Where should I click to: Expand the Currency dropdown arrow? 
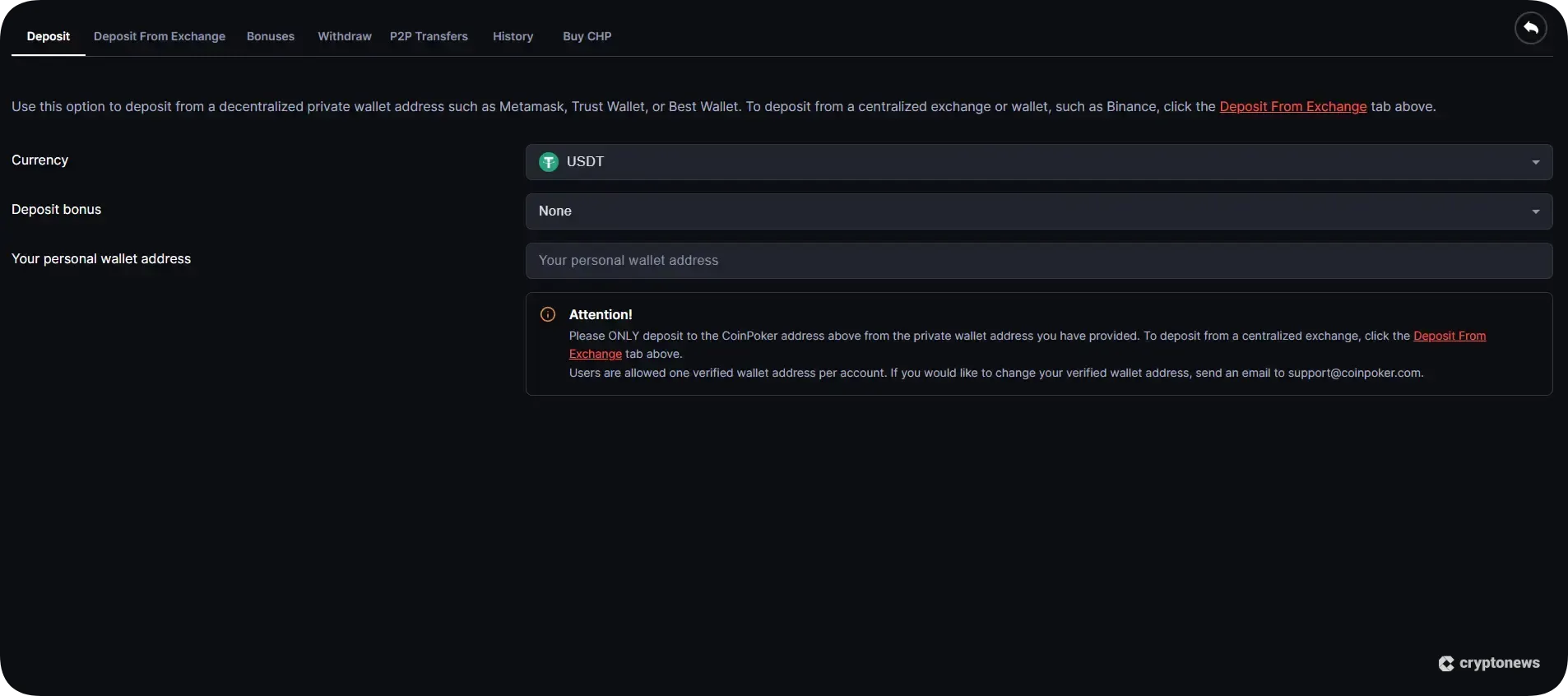(1535, 162)
